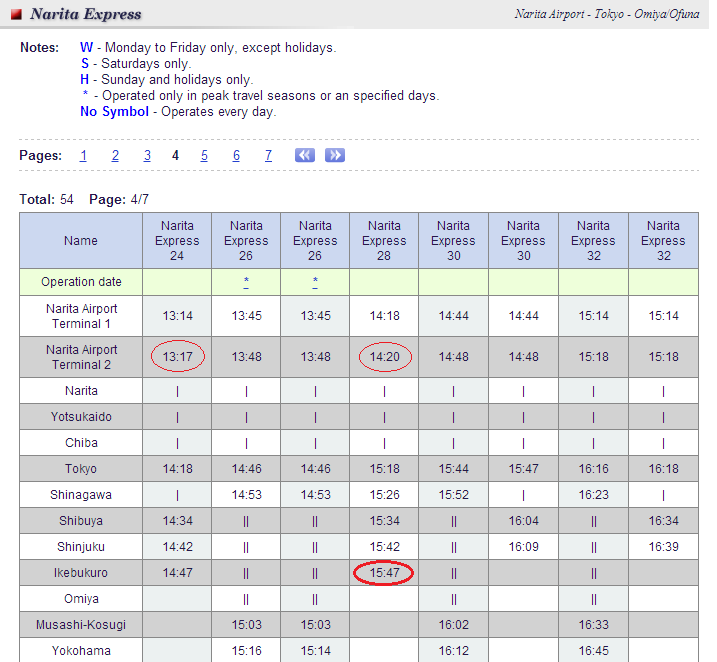Click the Narita Express 24 column header
717x662 pixels.
coord(177,240)
